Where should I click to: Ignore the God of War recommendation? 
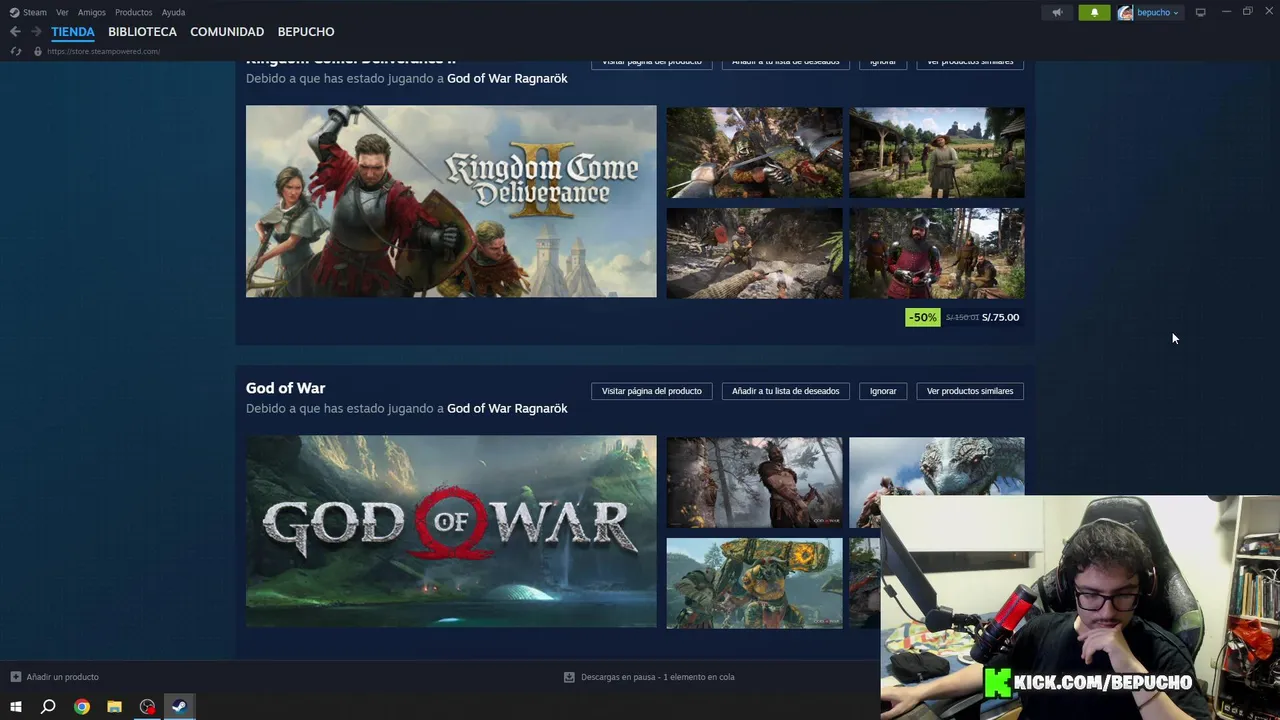point(883,391)
